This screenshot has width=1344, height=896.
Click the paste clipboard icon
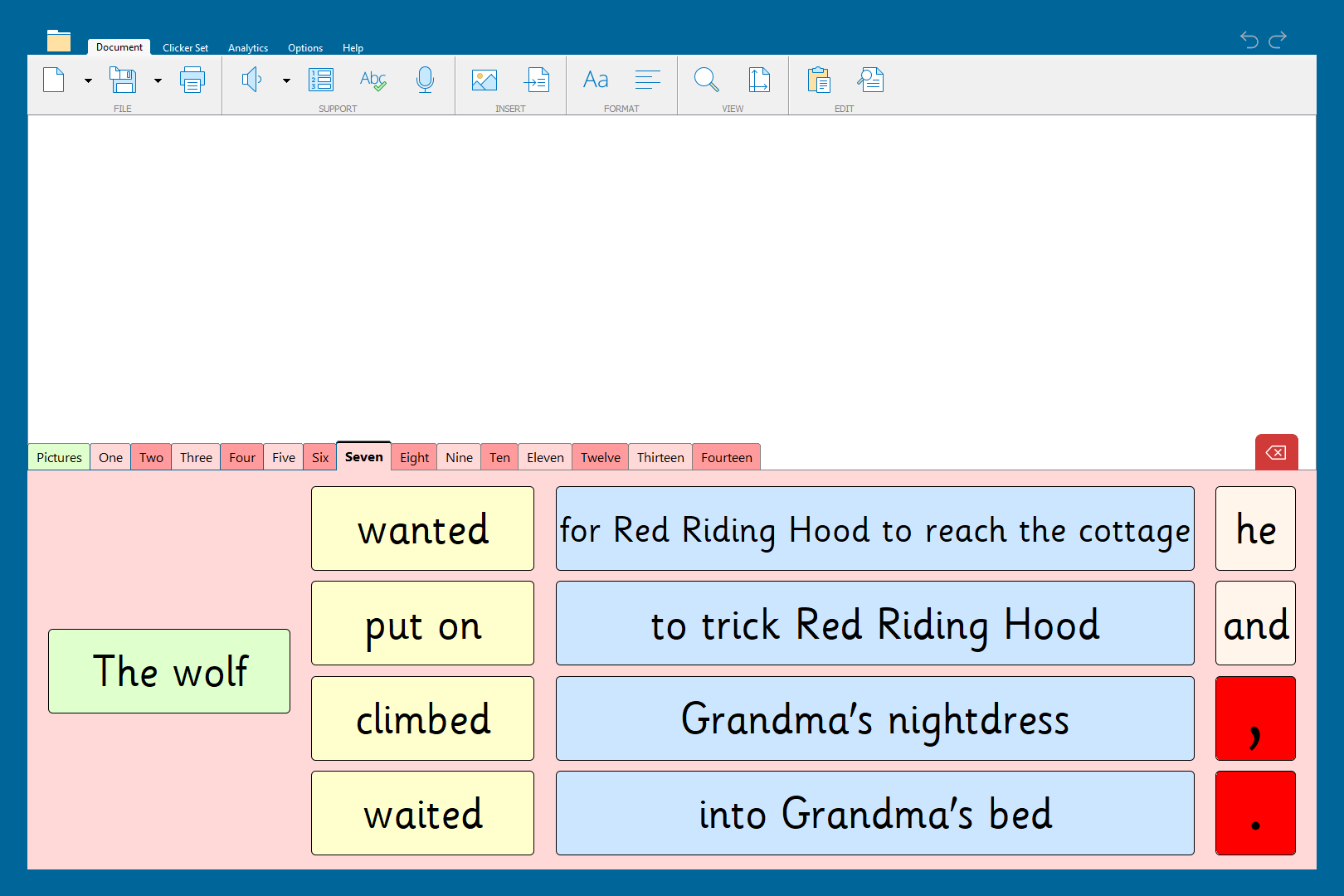pyautogui.click(x=818, y=80)
